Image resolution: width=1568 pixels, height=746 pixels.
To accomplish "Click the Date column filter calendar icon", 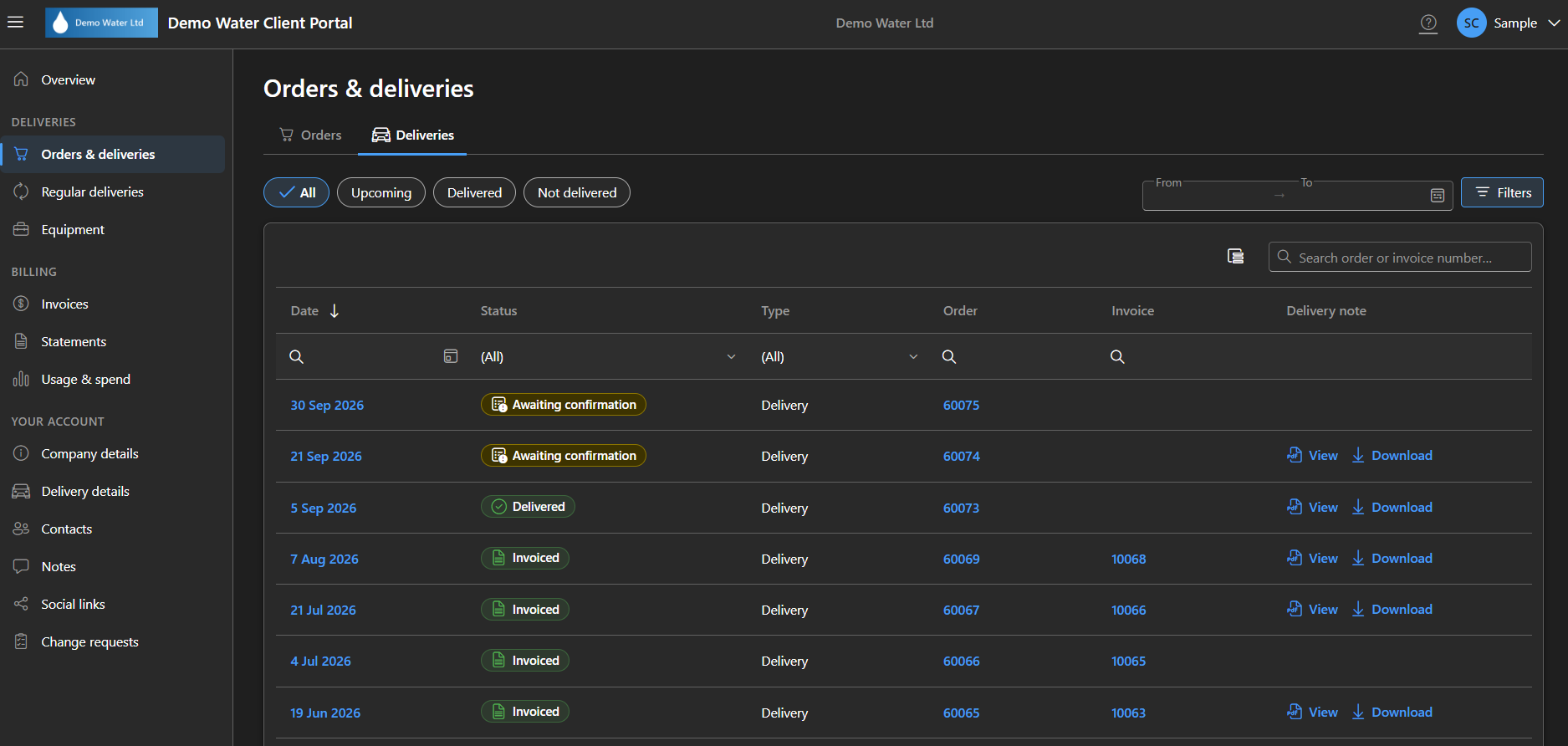I will click(x=450, y=356).
